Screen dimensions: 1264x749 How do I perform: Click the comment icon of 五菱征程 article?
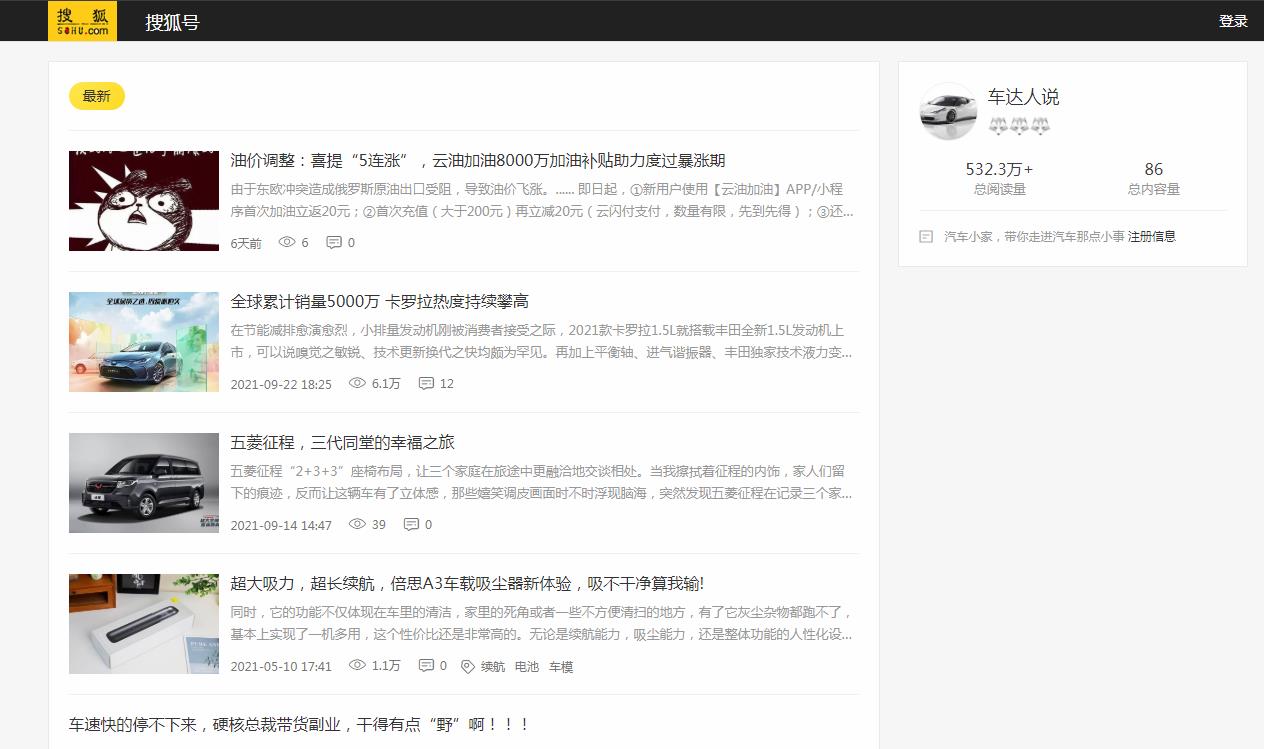tap(411, 524)
